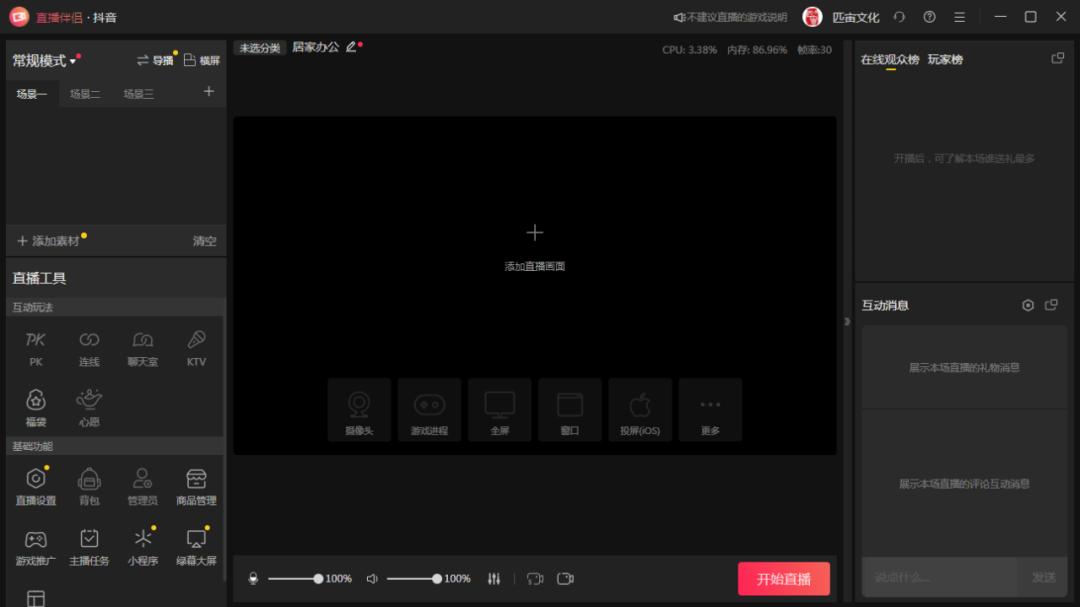The image size is (1080, 607).
Task: Open 绿幕大屏 green screen feature
Action: 196,546
